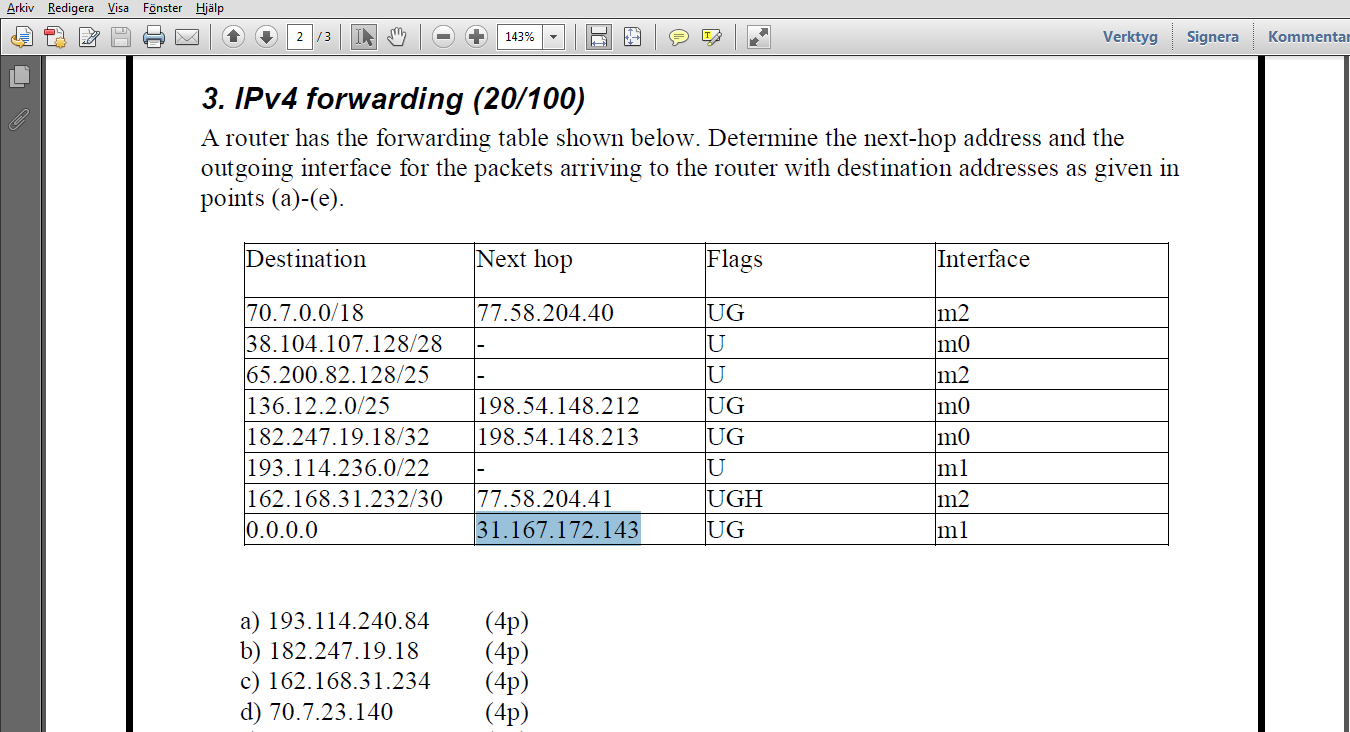Expand the attachments paperclip panel
Screen dimensions: 1350x732
[18, 120]
